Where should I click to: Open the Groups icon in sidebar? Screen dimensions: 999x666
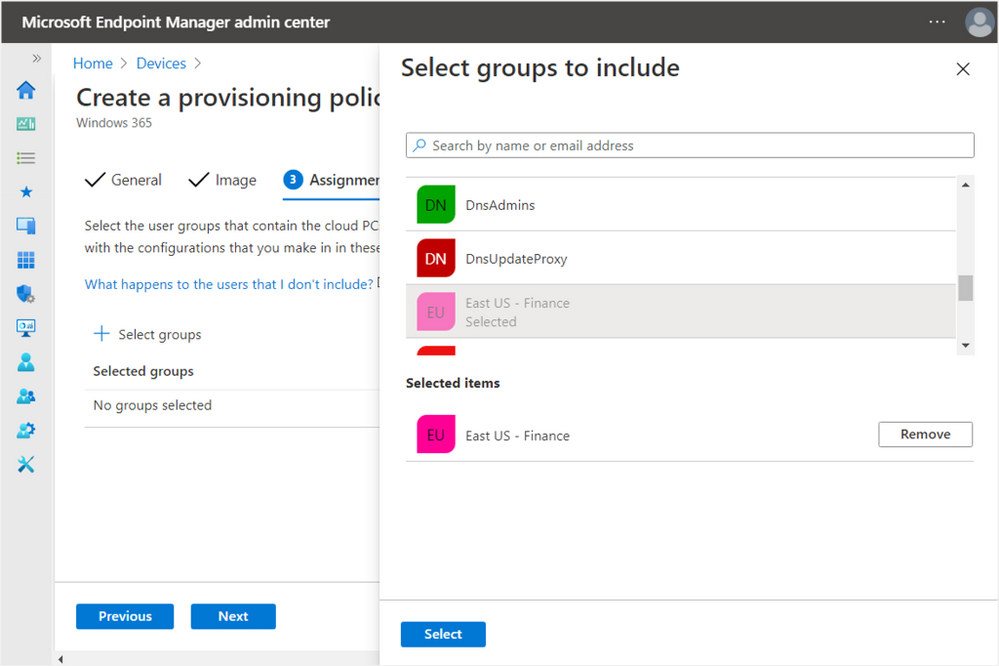[26, 396]
